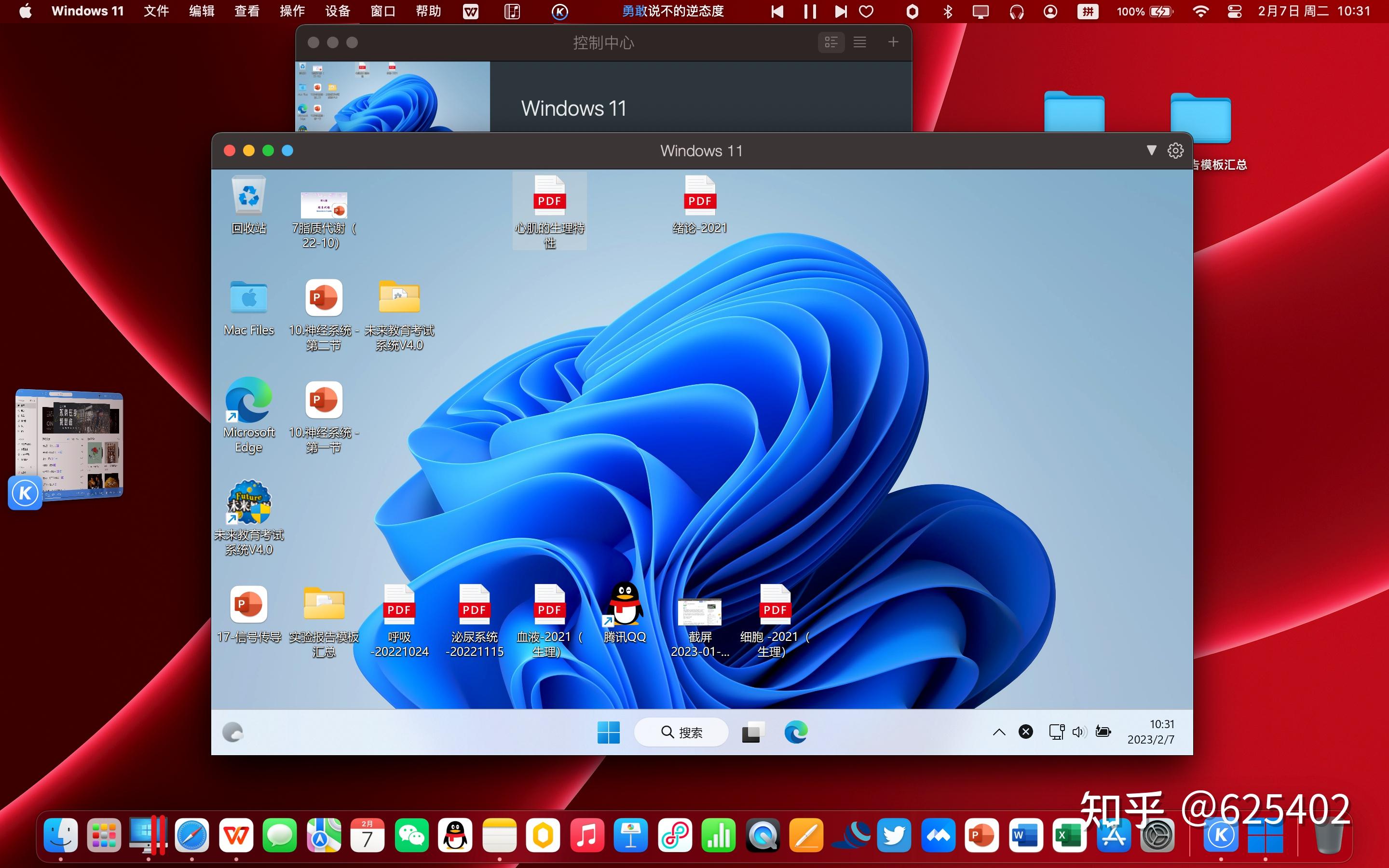The width and height of the screenshot is (1389, 868).
Task: Open 腾讯QQ from the Windows desktop
Action: (x=624, y=609)
